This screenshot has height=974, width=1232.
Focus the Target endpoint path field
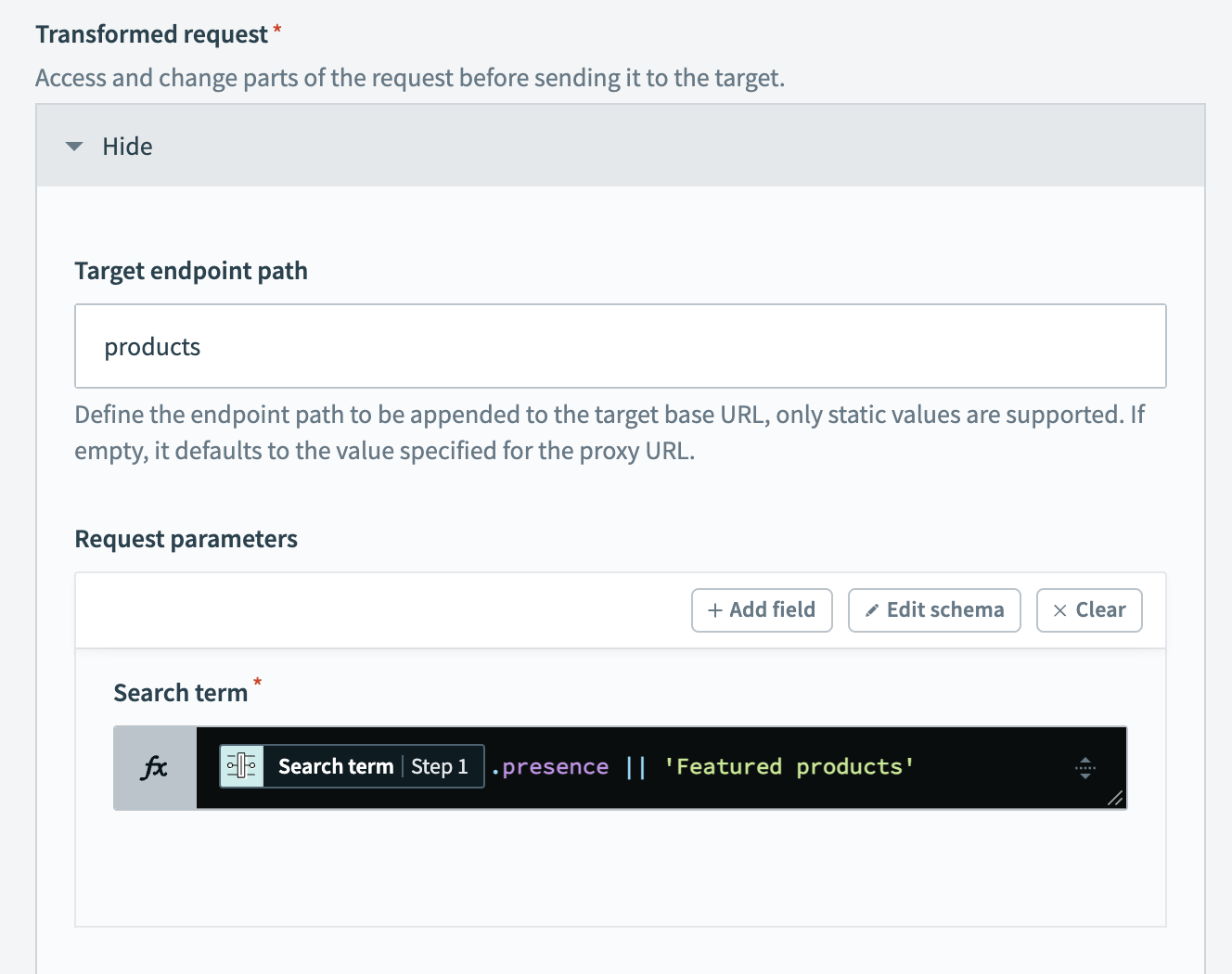click(x=620, y=346)
